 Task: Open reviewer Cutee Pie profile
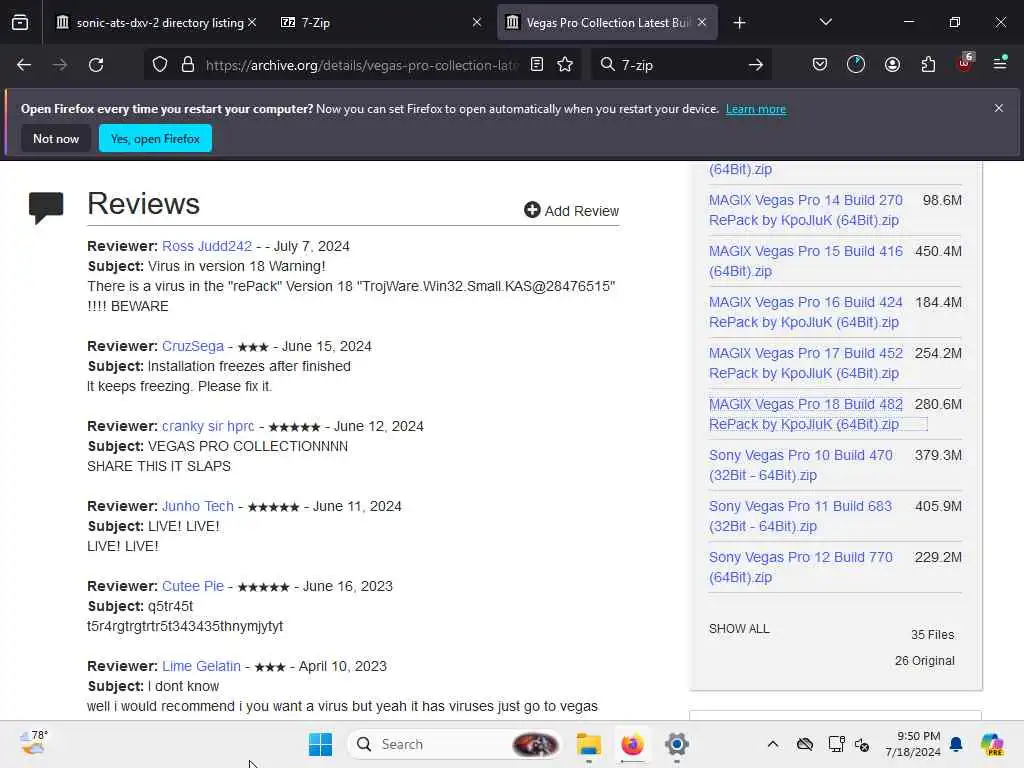pos(193,586)
